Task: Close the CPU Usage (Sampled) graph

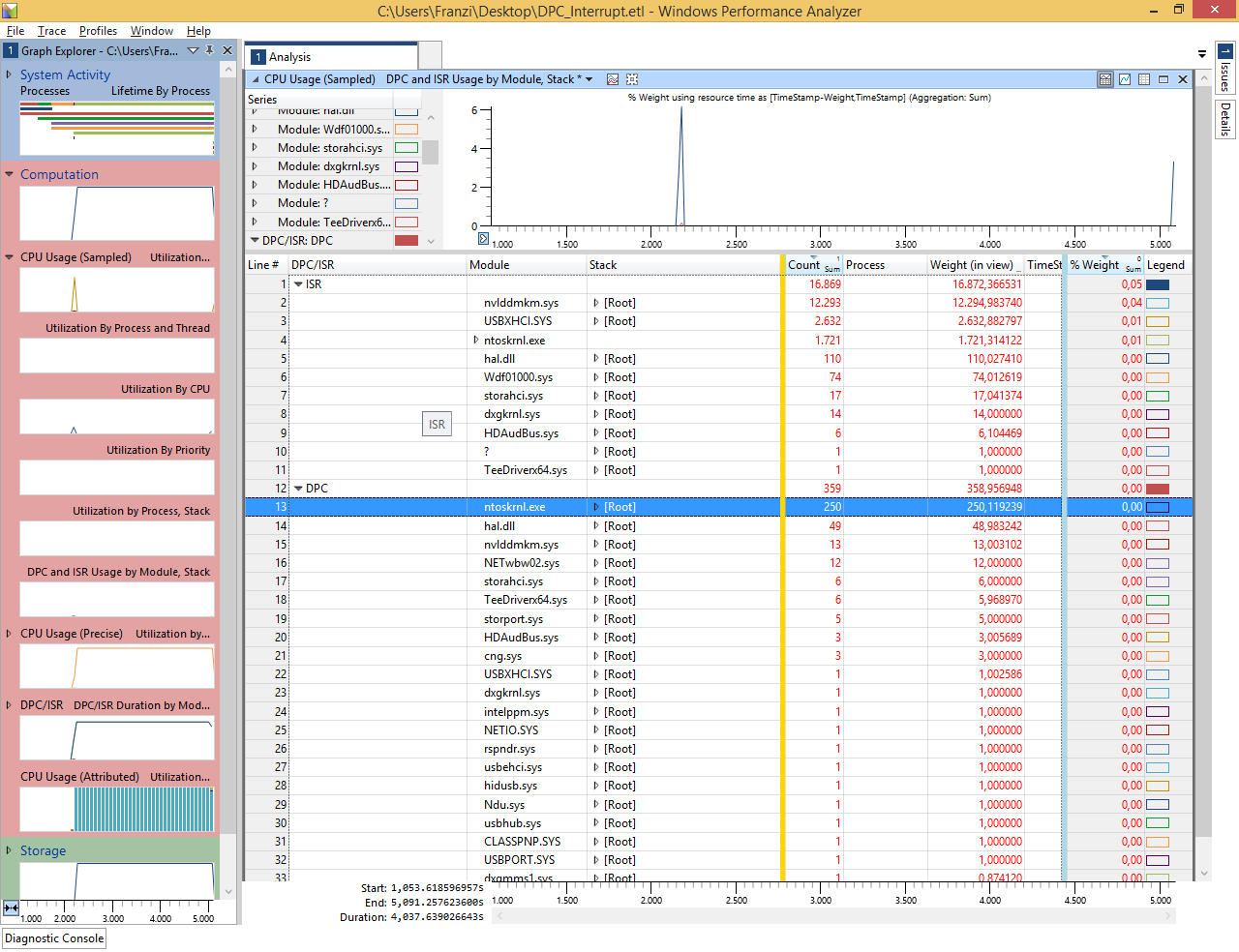Action: click(1183, 79)
